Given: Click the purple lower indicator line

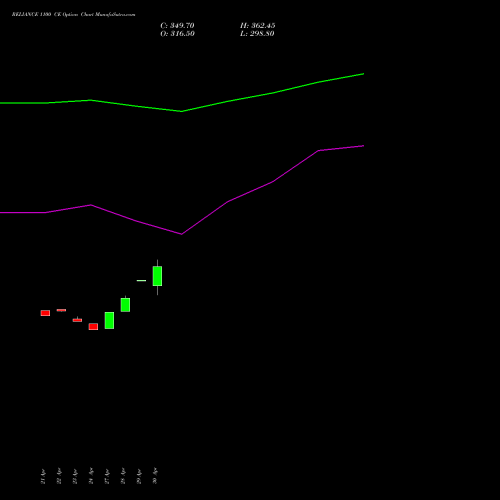Looking at the screenshot, I should [x=182, y=234].
